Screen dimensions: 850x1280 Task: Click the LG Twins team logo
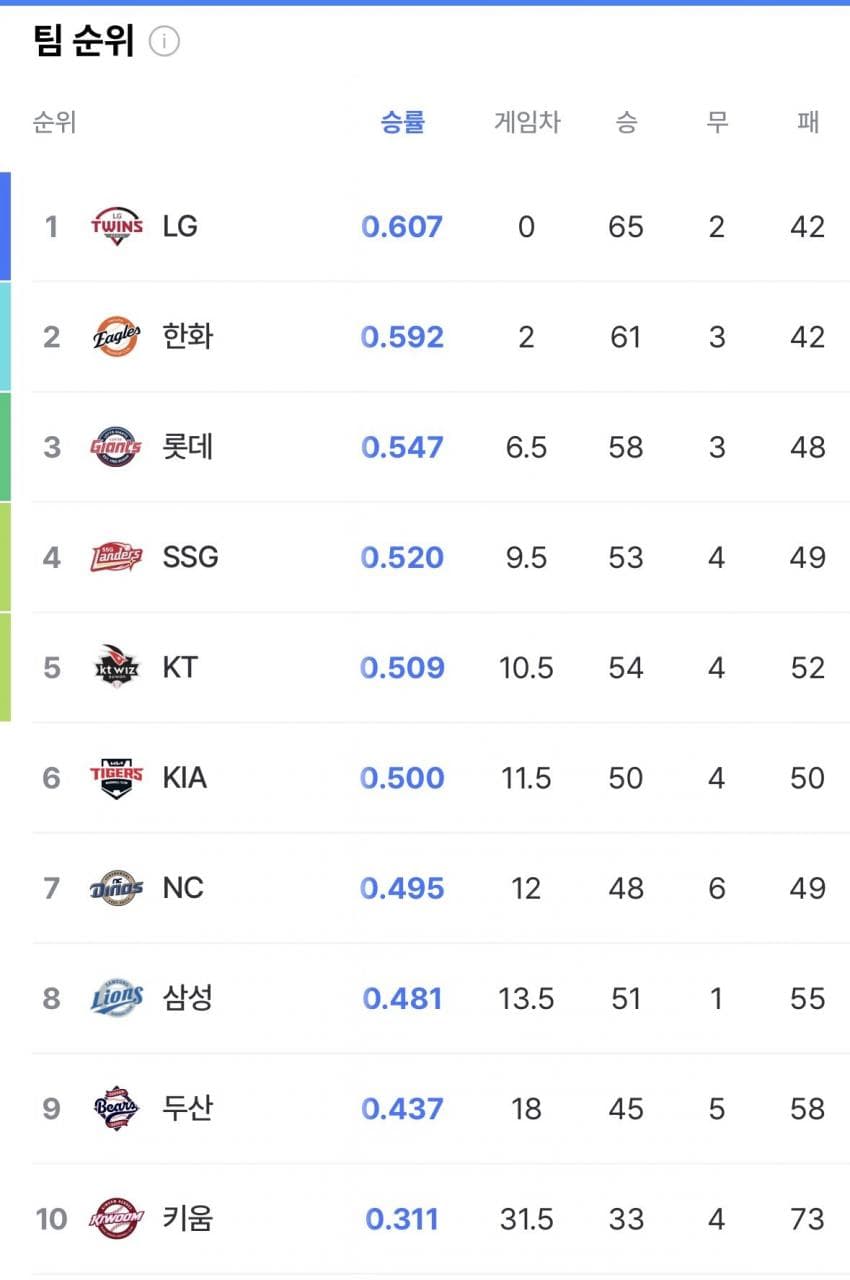point(117,227)
